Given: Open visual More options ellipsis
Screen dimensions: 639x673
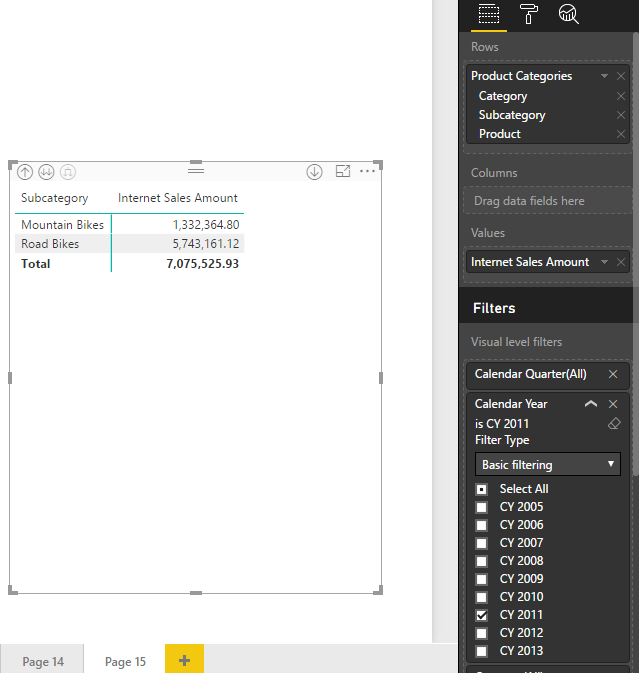Looking at the screenshot, I should pyautogui.click(x=367, y=171).
